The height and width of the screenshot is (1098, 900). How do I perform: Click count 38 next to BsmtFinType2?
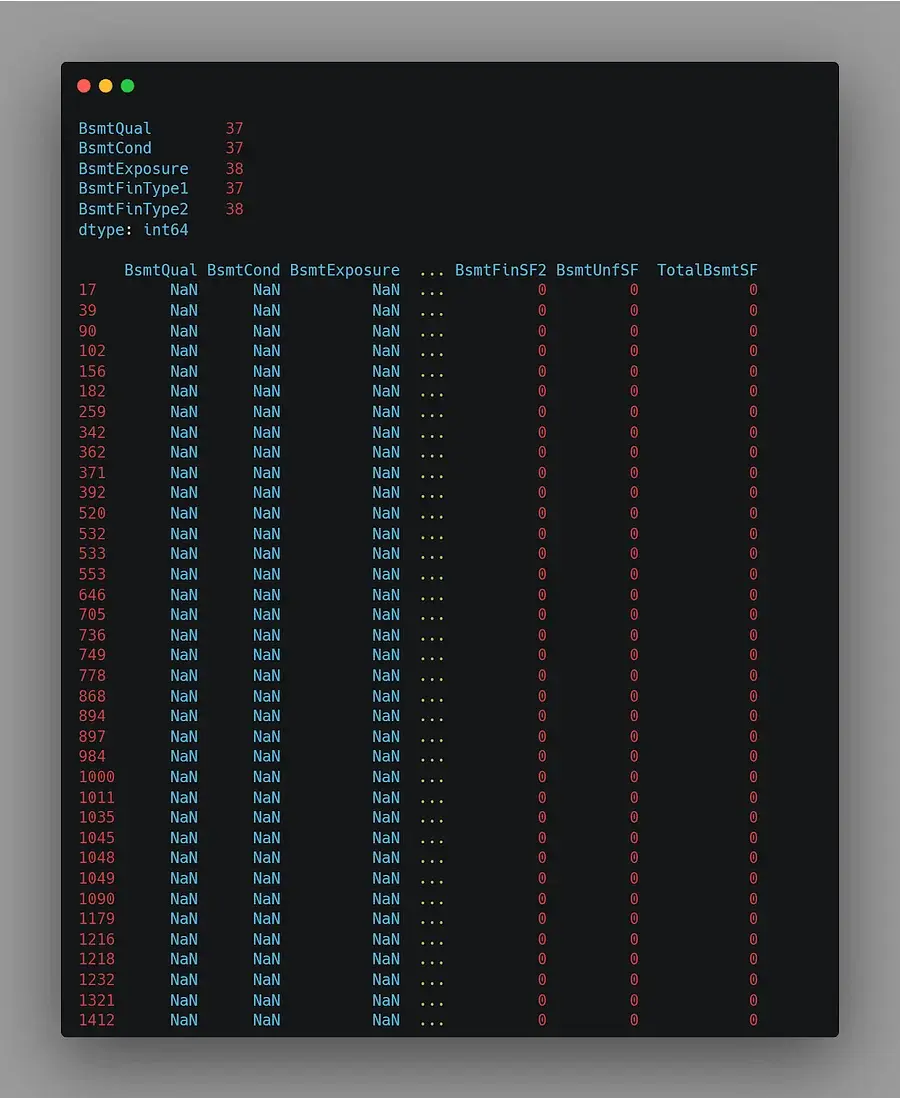point(235,209)
